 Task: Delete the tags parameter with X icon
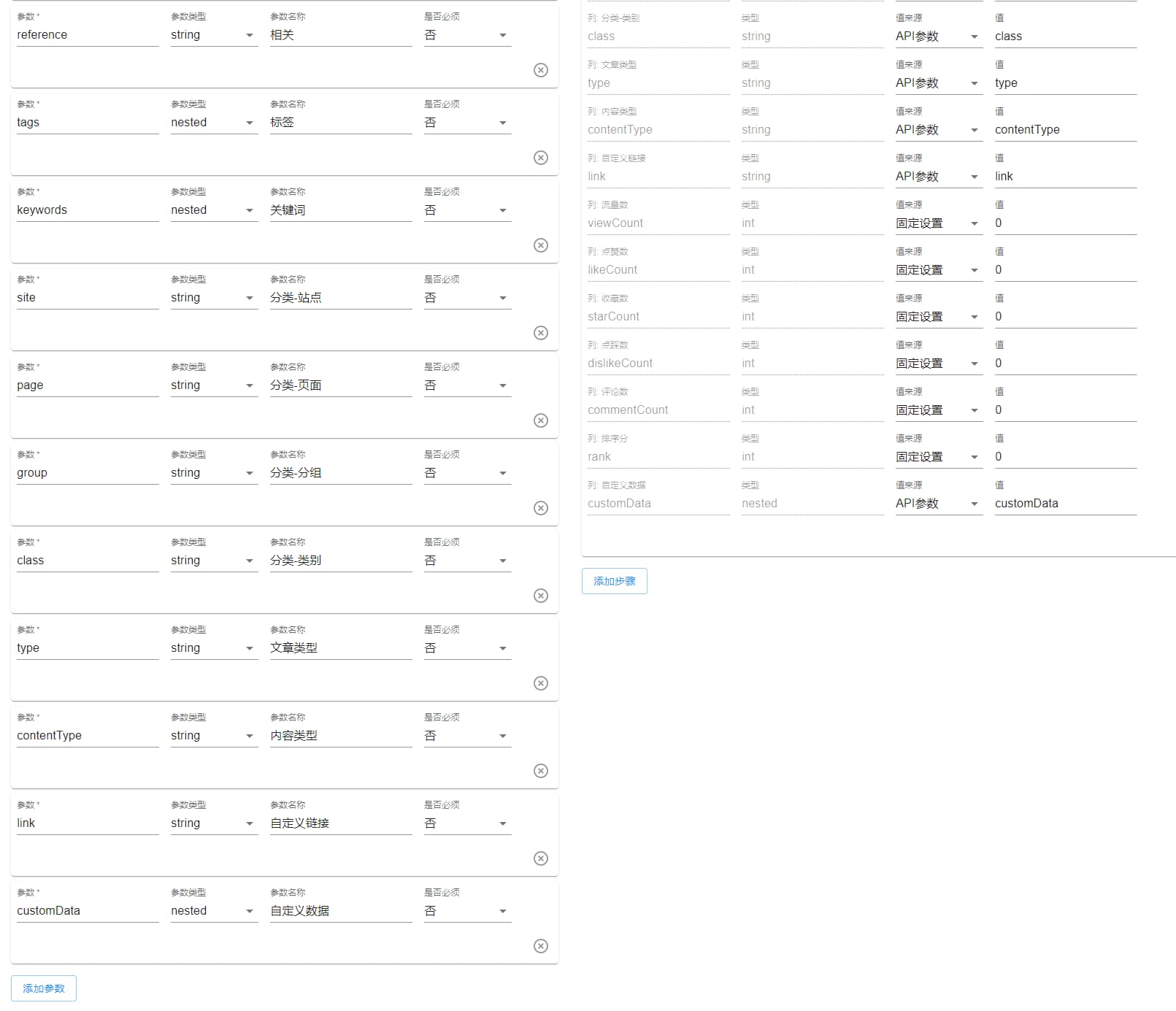point(540,158)
